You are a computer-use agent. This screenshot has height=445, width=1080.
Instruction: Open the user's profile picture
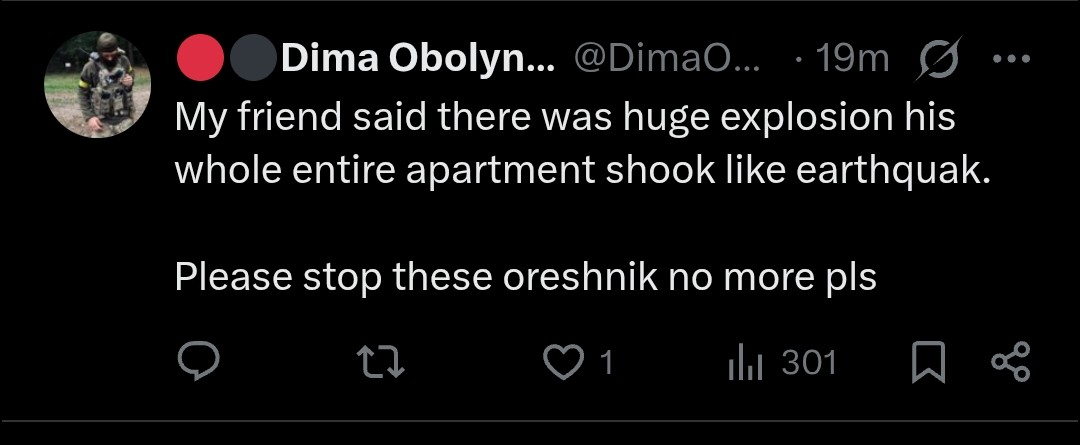[97, 83]
